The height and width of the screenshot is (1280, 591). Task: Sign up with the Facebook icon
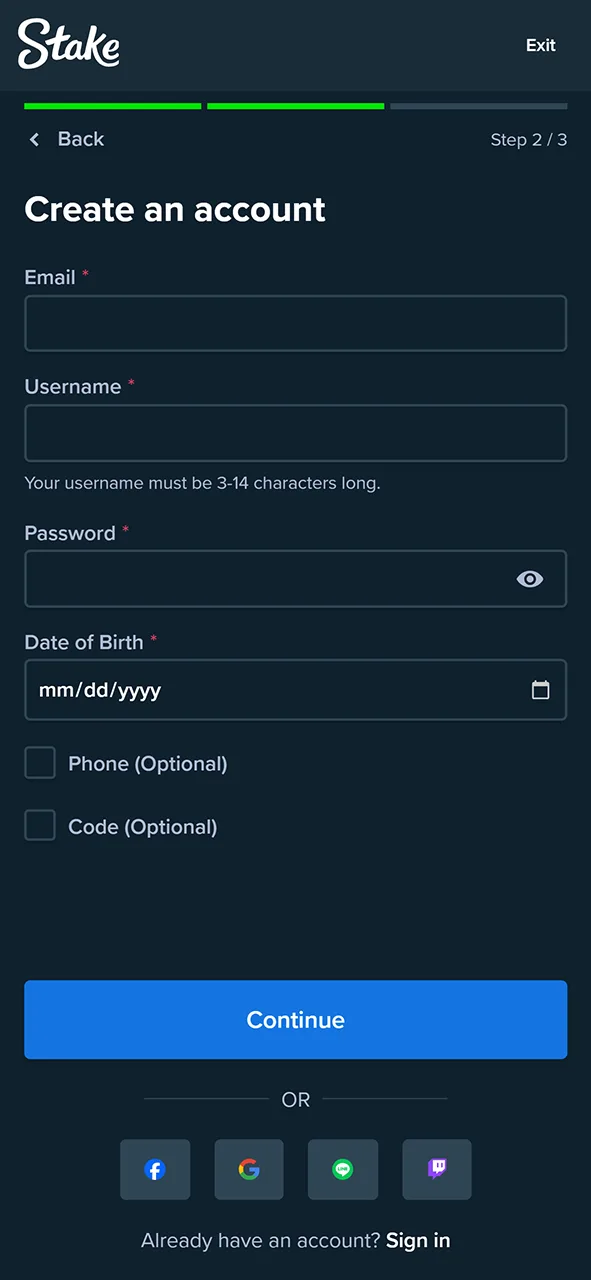pos(155,1169)
